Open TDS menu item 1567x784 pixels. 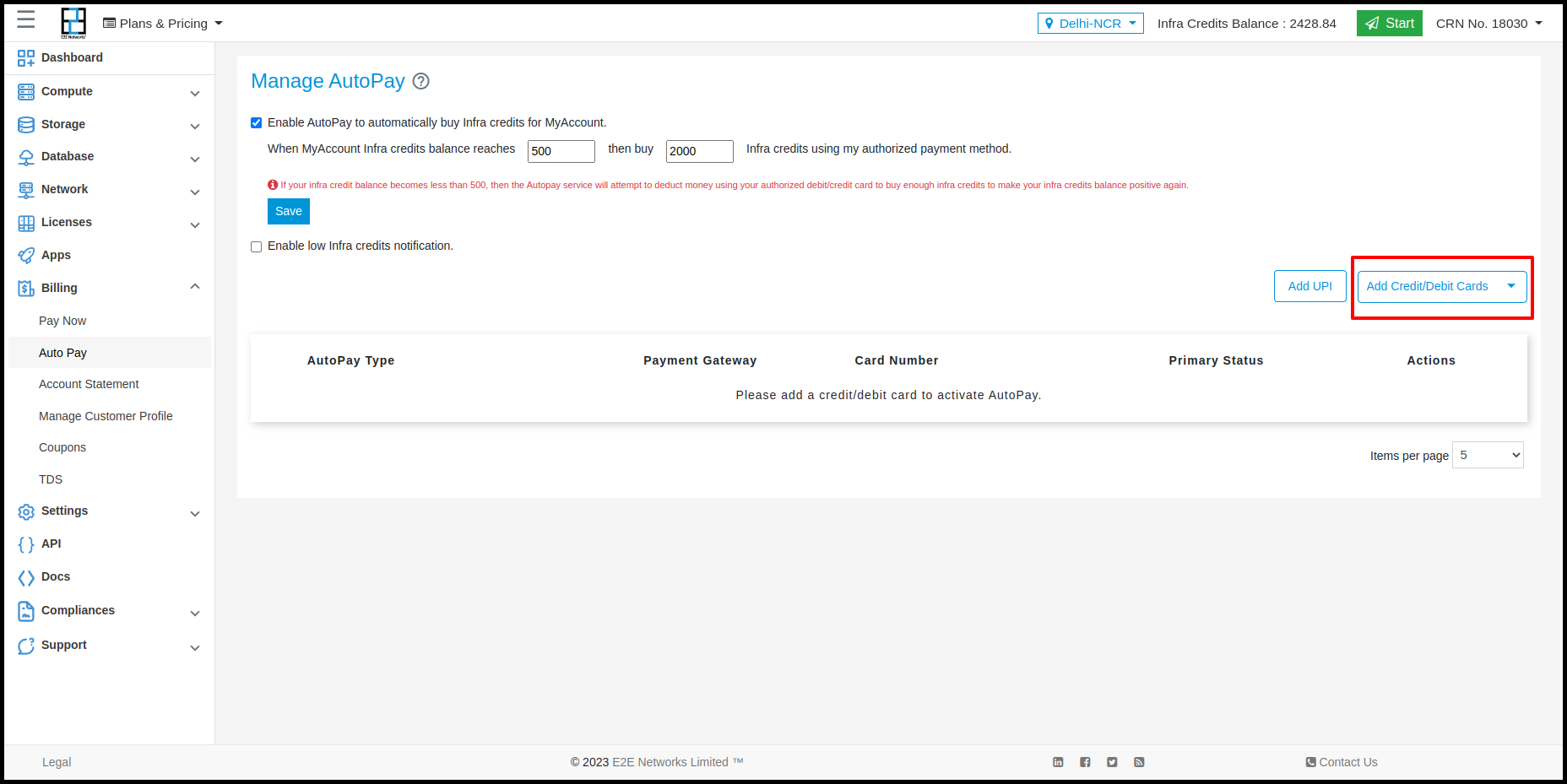(x=51, y=479)
